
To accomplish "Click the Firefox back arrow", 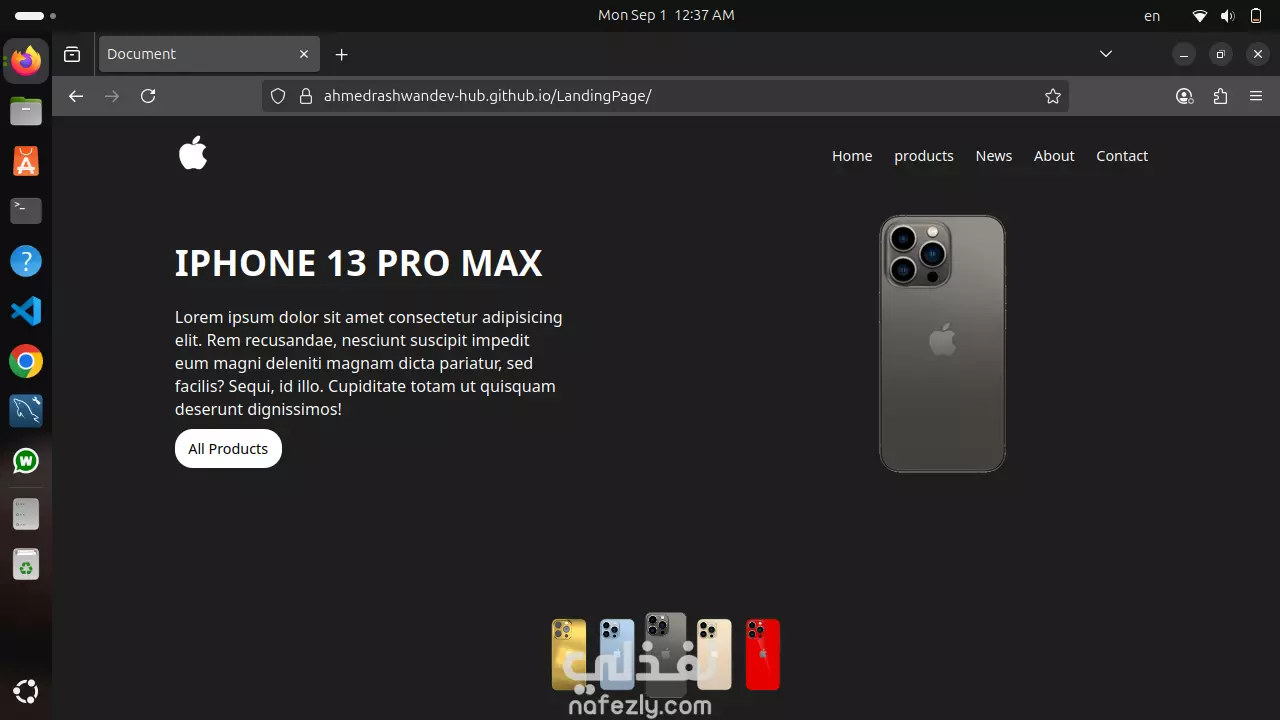I will tap(76, 96).
